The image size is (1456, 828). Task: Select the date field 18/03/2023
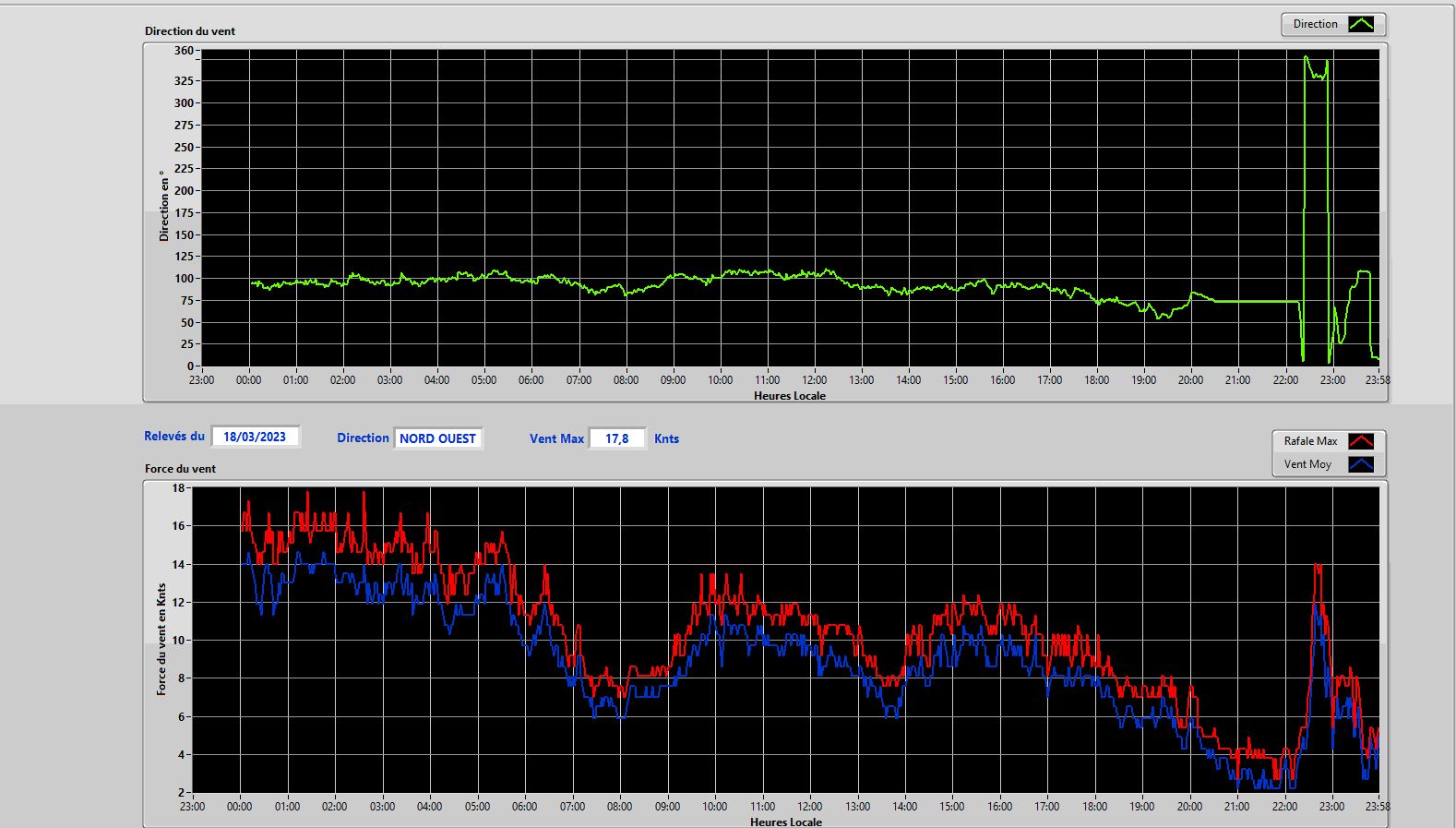(256, 437)
